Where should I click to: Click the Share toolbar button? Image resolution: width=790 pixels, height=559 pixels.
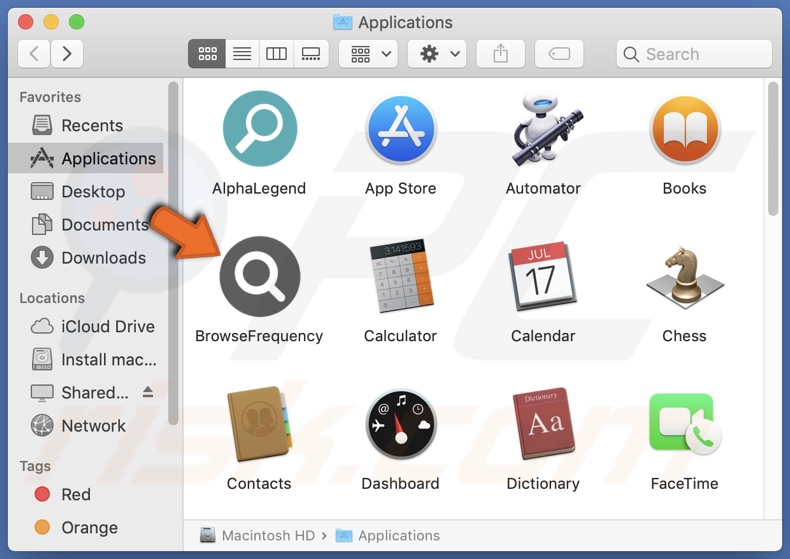click(501, 53)
